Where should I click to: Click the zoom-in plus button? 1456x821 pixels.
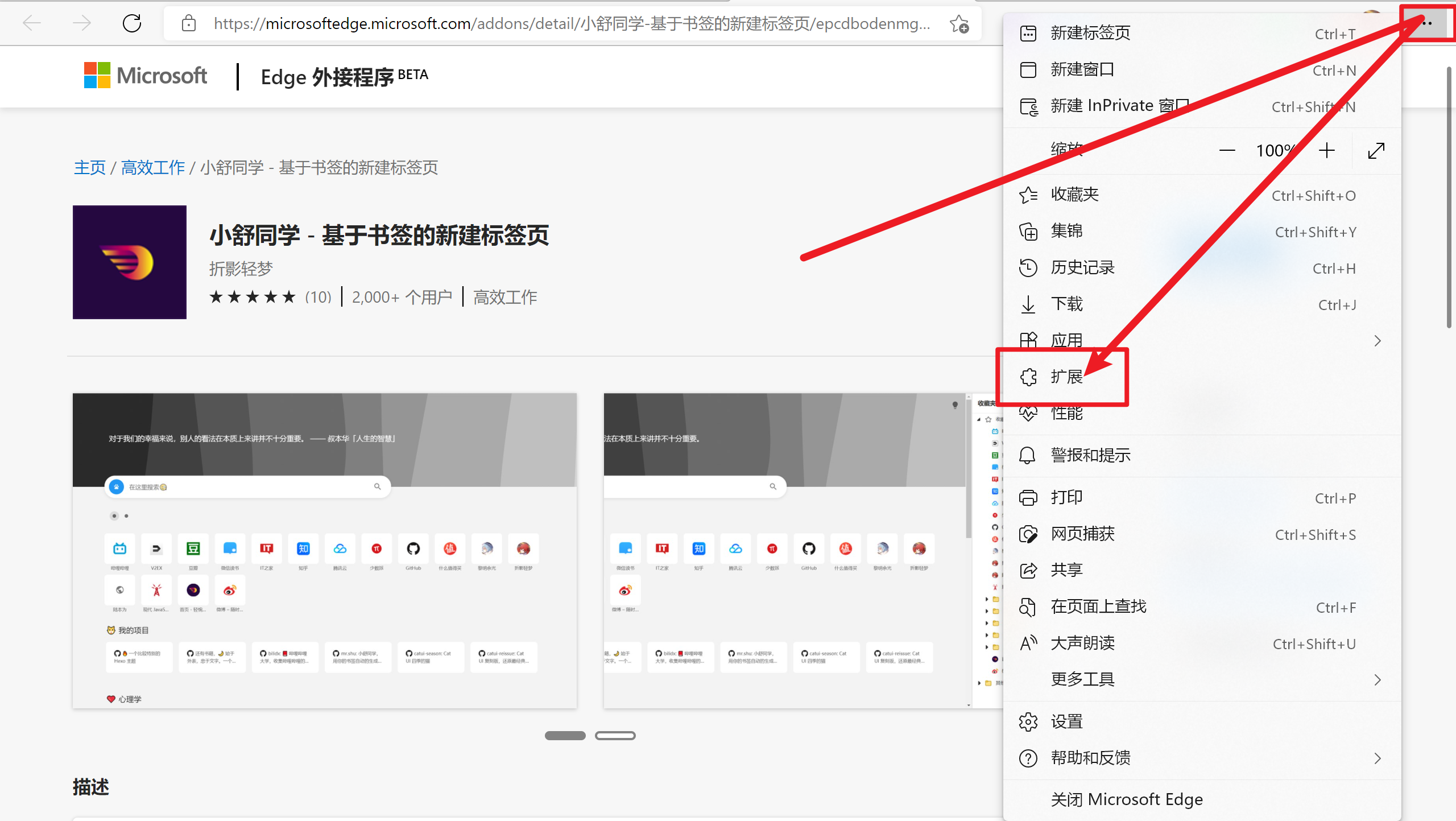pyautogui.click(x=1326, y=151)
